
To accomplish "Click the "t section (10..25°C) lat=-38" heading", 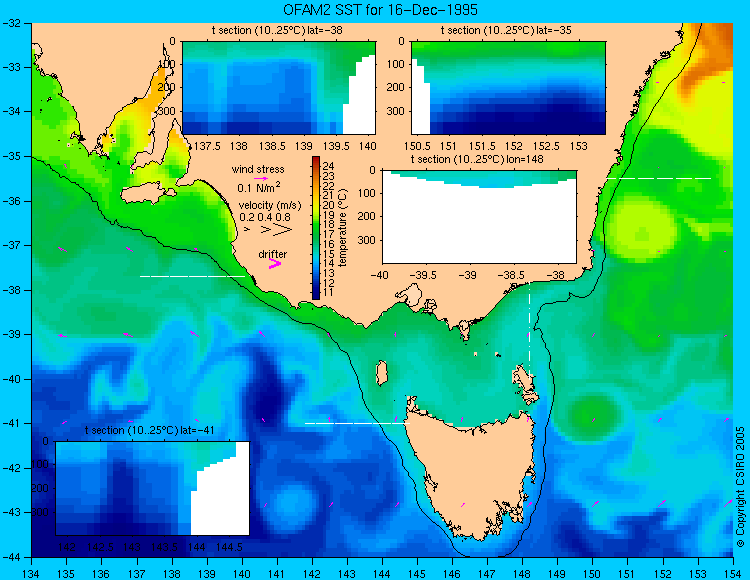I will pyautogui.click(x=277, y=31).
